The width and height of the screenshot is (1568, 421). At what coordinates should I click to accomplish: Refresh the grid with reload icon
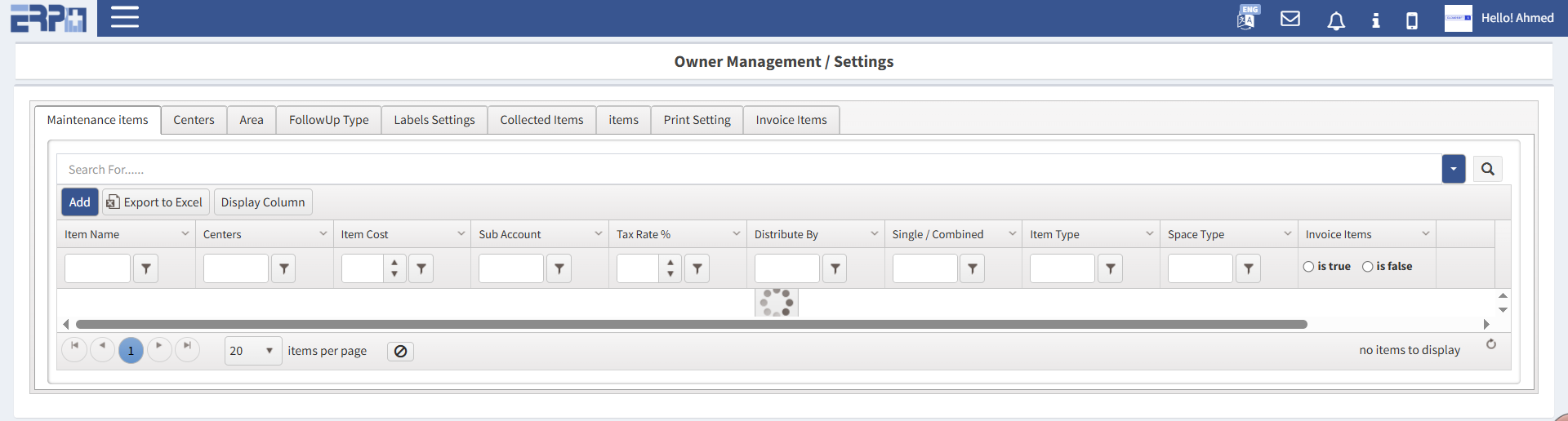pyautogui.click(x=1491, y=344)
